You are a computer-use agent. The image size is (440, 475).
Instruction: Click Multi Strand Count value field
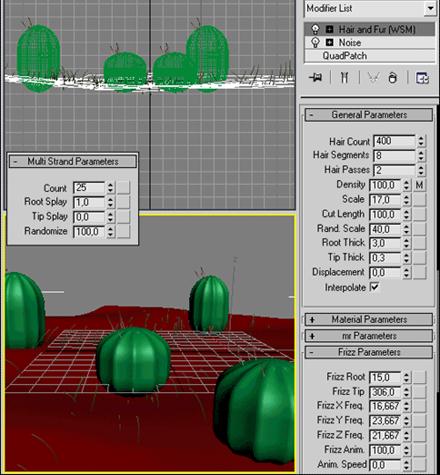89,188
